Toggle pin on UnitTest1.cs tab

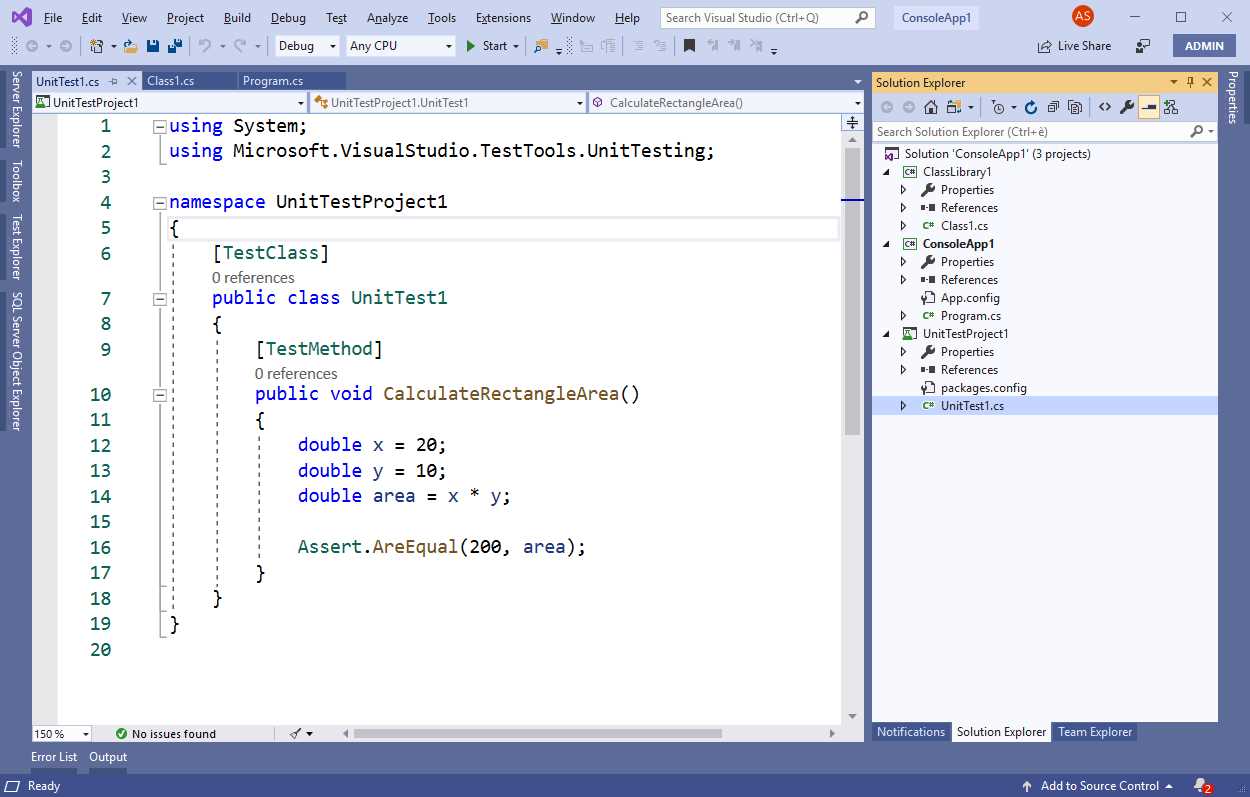coord(113,81)
